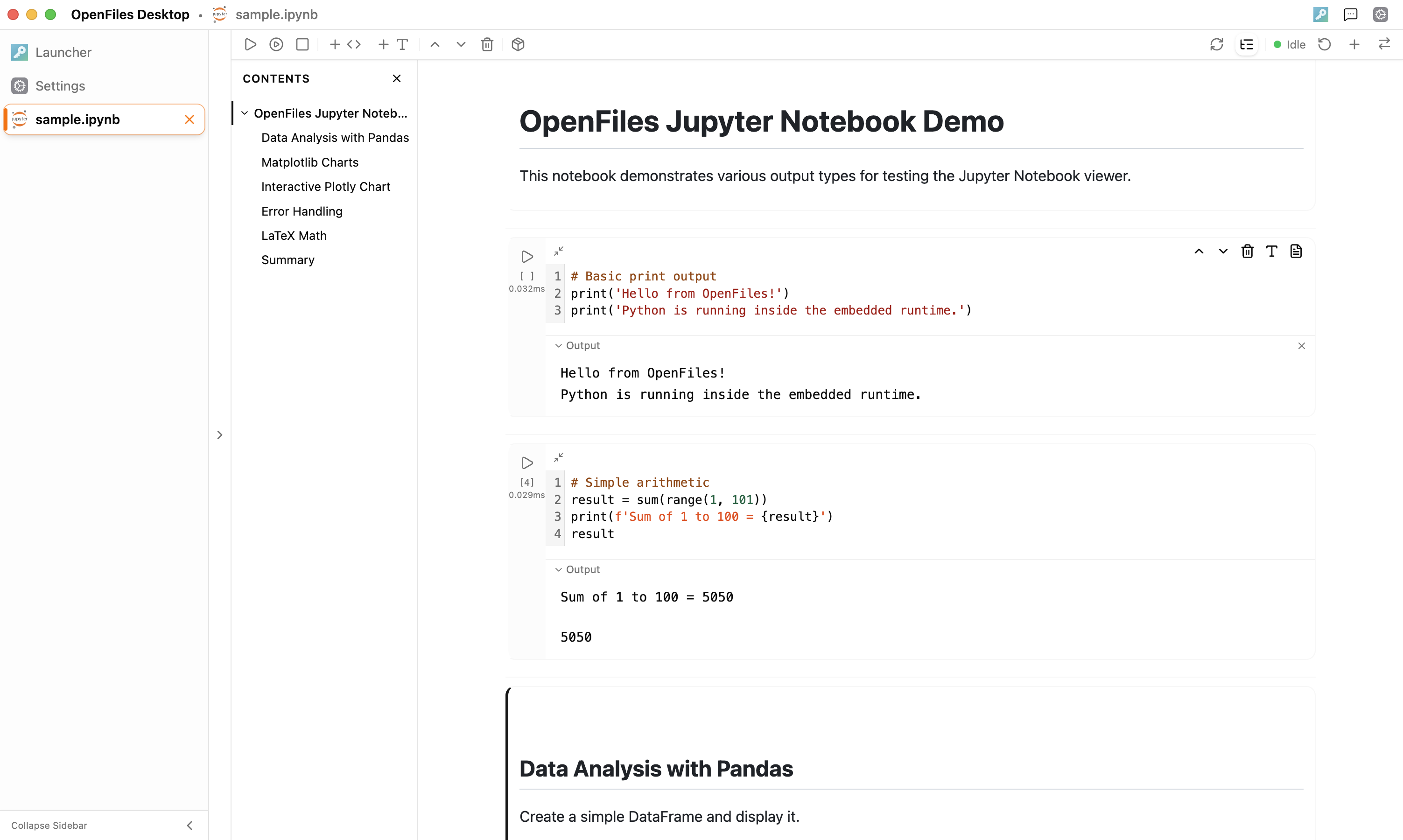Viewport: 1403px width, 840px height.
Task: Go to Matplotlib Charts section
Action: click(x=309, y=162)
